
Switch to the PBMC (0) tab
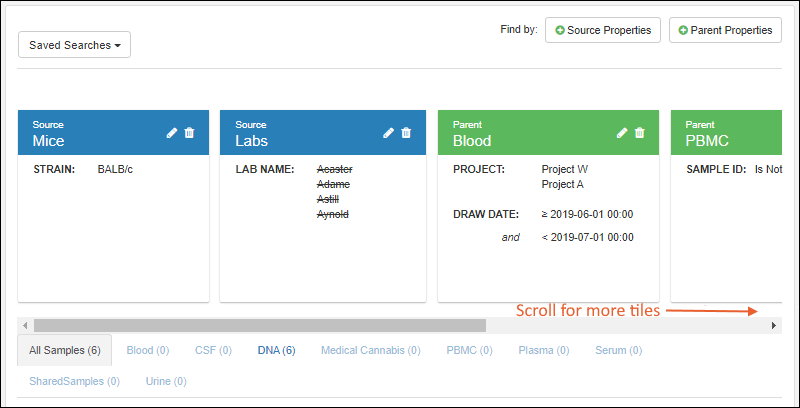469,350
